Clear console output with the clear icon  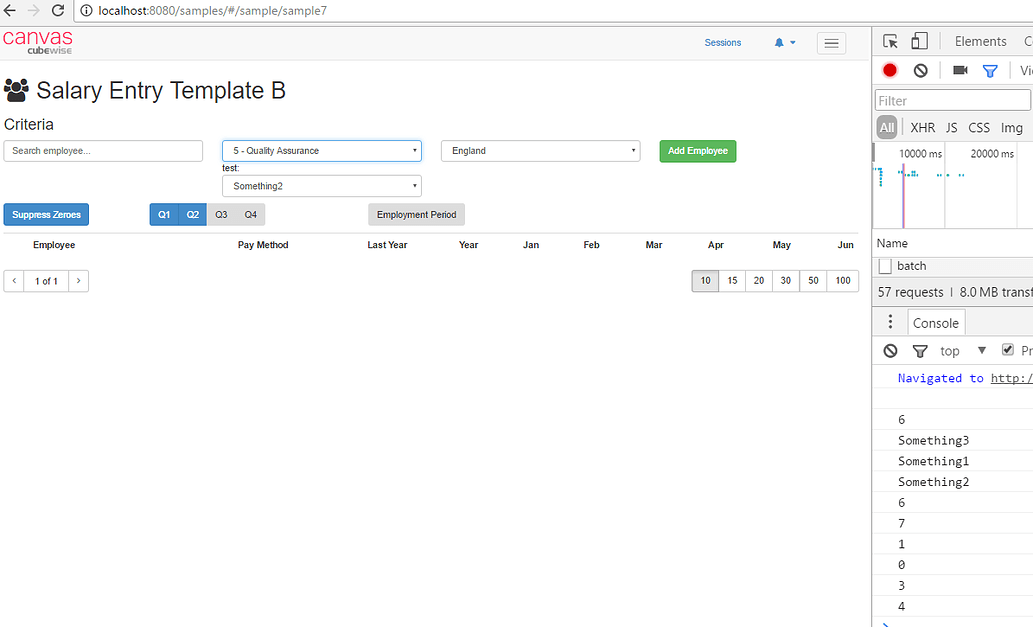pyautogui.click(x=890, y=350)
